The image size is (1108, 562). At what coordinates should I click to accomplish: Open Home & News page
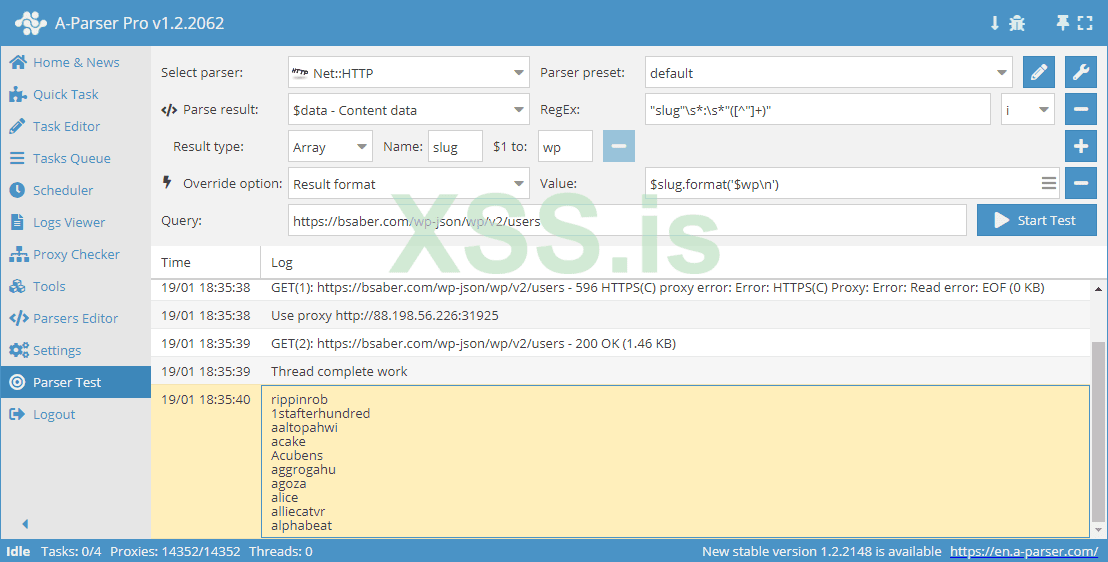[76, 62]
